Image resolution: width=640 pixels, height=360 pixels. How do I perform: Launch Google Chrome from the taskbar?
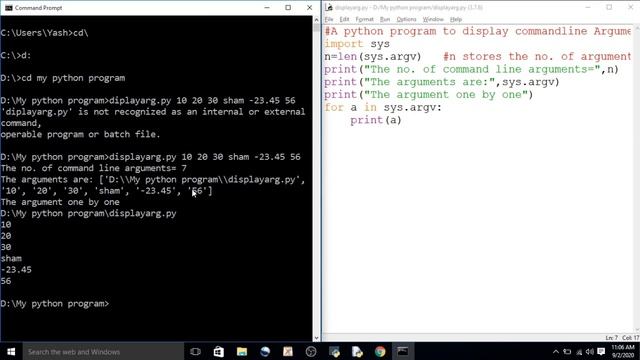(380, 351)
